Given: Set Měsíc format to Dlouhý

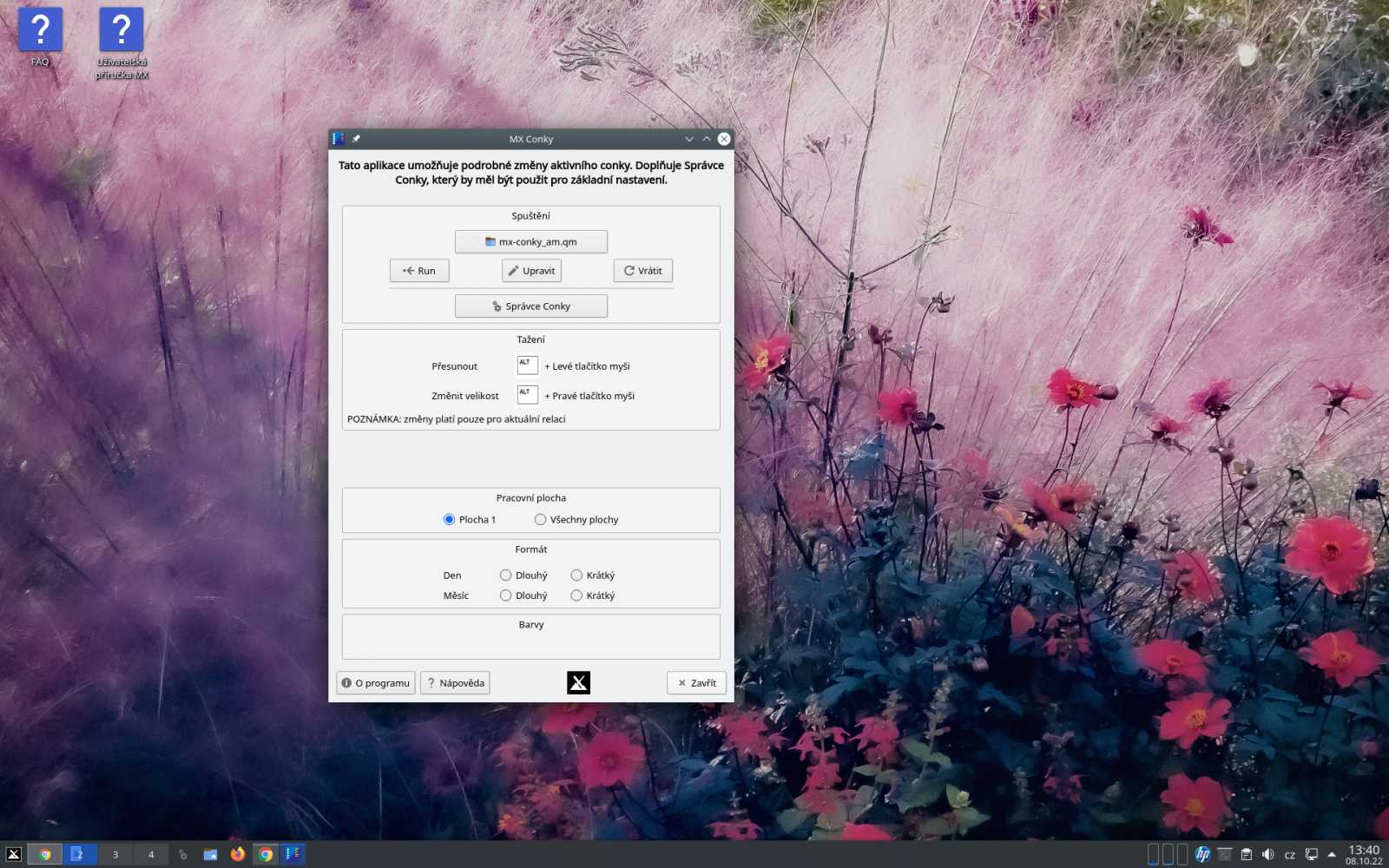Looking at the screenshot, I should [x=505, y=595].
